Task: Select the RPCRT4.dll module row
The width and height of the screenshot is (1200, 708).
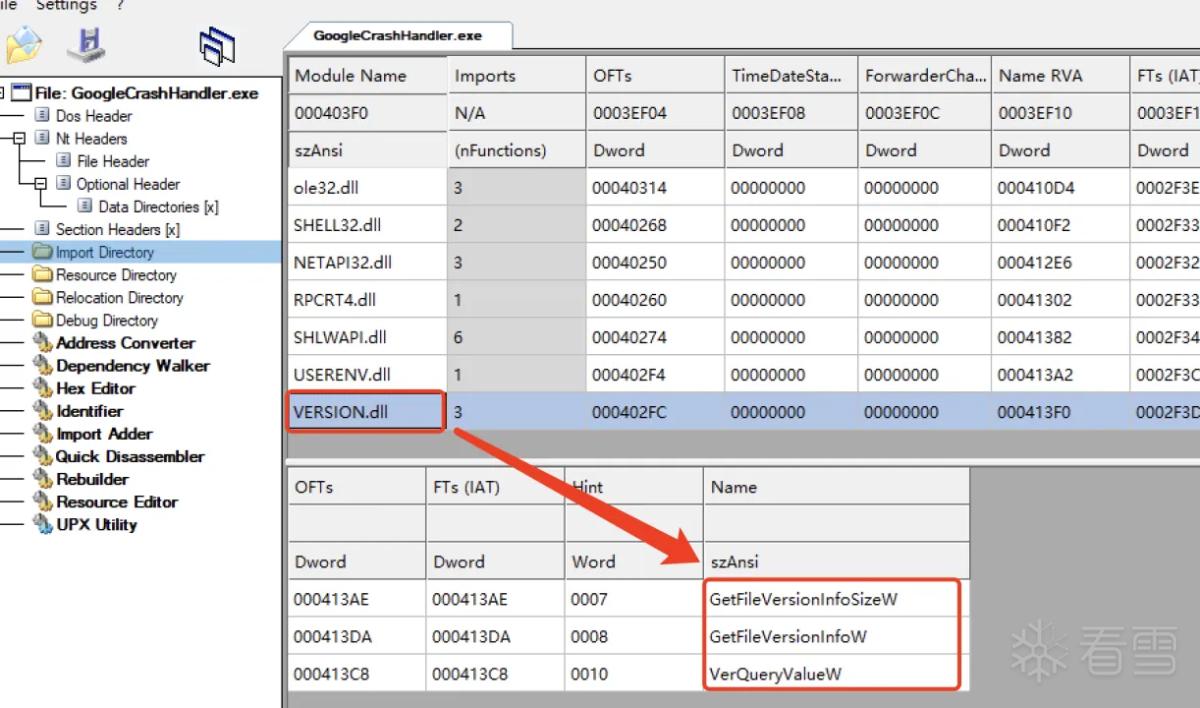Action: point(744,300)
